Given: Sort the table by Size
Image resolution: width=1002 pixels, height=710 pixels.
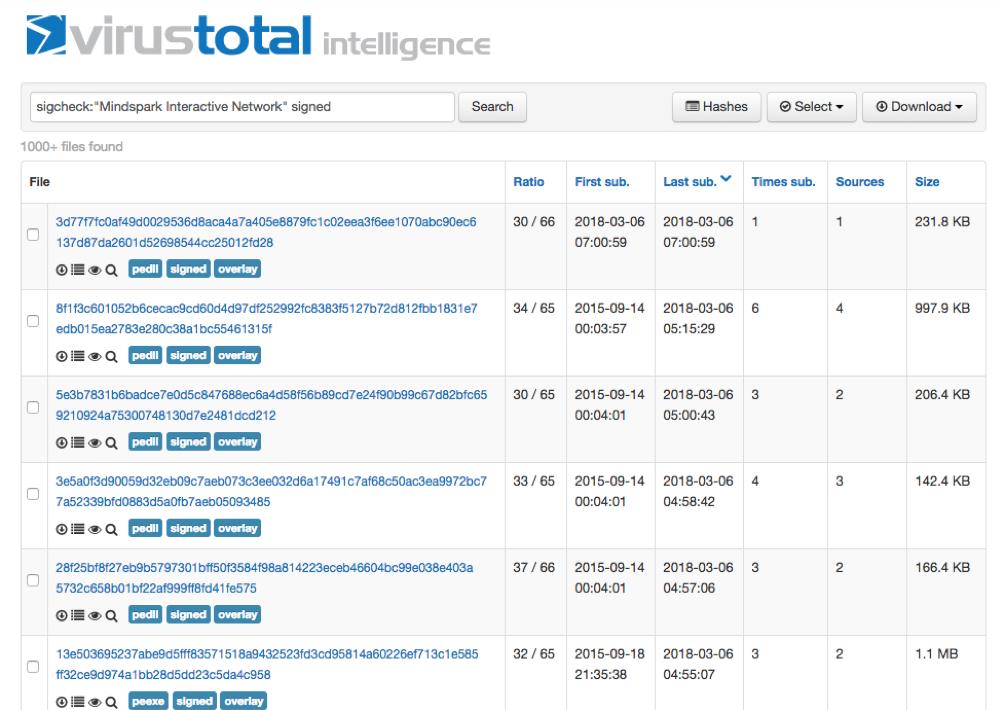Looking at the screenshot, I should (927, 181).
